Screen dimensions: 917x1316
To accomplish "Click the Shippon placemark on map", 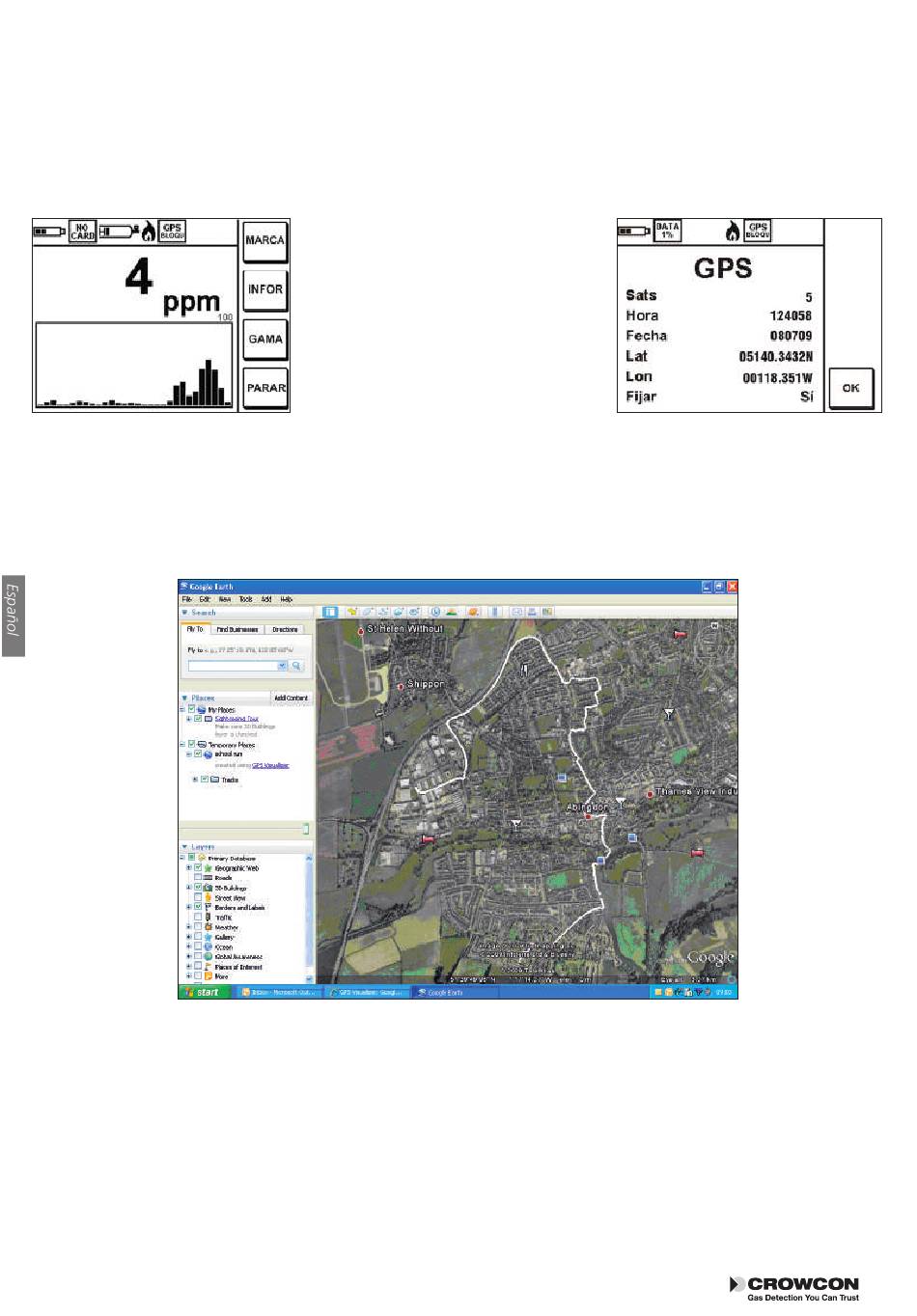I will coord(401,686).
